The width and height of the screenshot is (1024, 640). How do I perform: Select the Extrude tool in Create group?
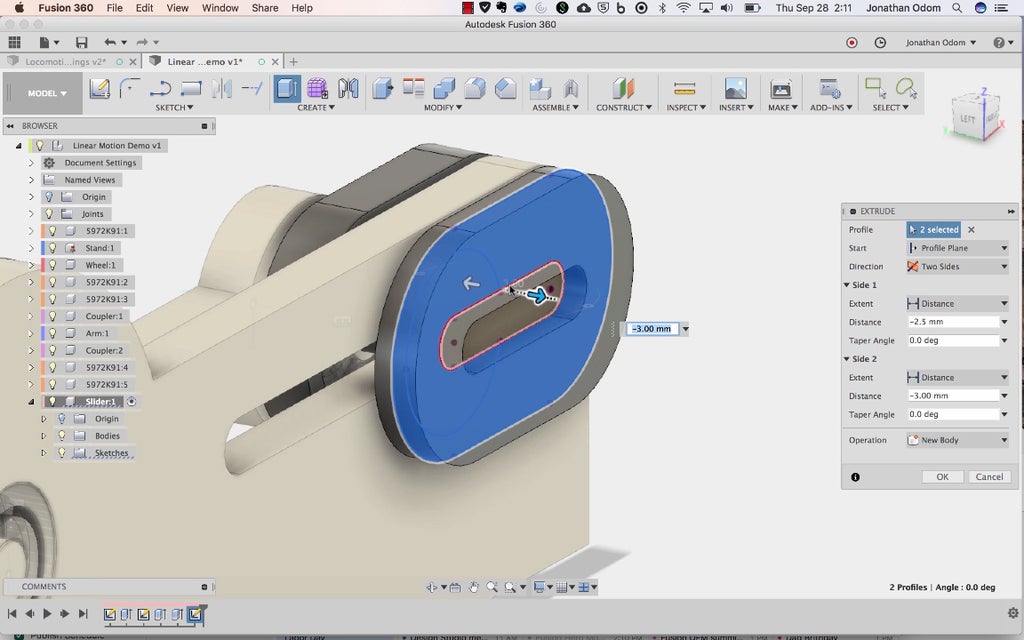[287, 89]
